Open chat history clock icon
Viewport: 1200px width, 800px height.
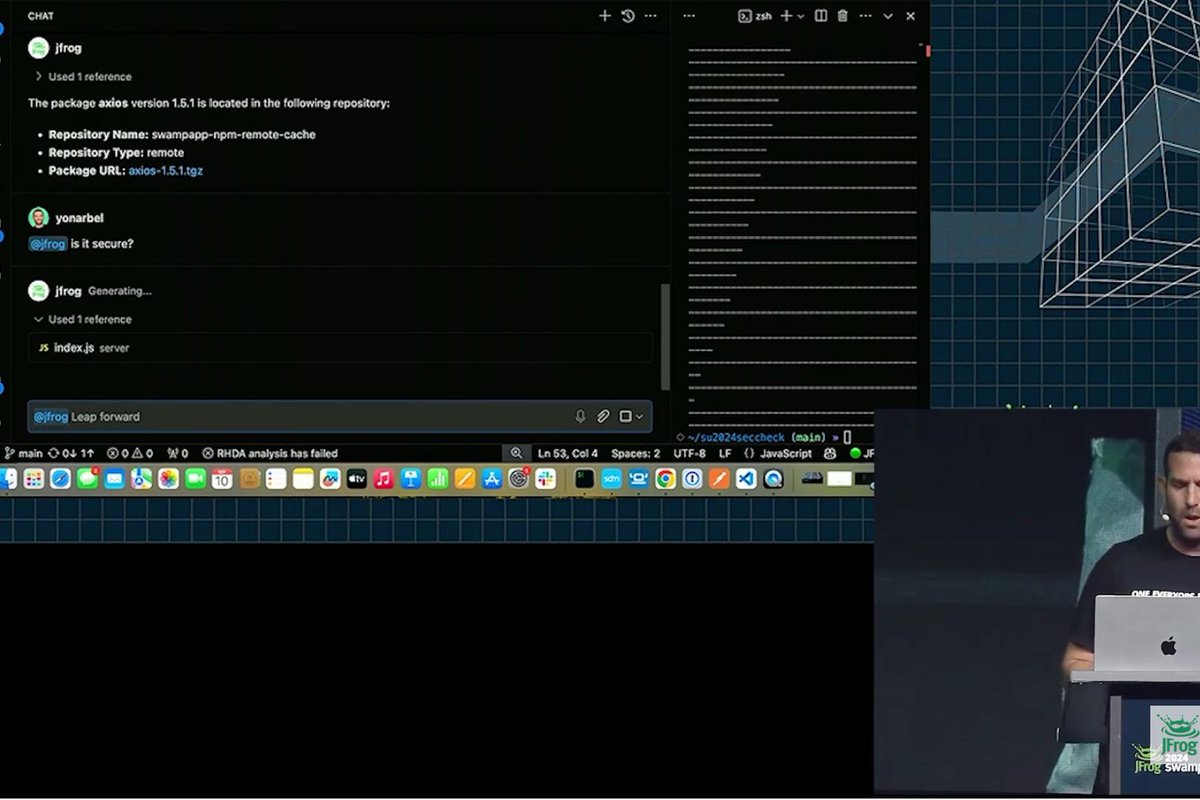coord(628,16)
